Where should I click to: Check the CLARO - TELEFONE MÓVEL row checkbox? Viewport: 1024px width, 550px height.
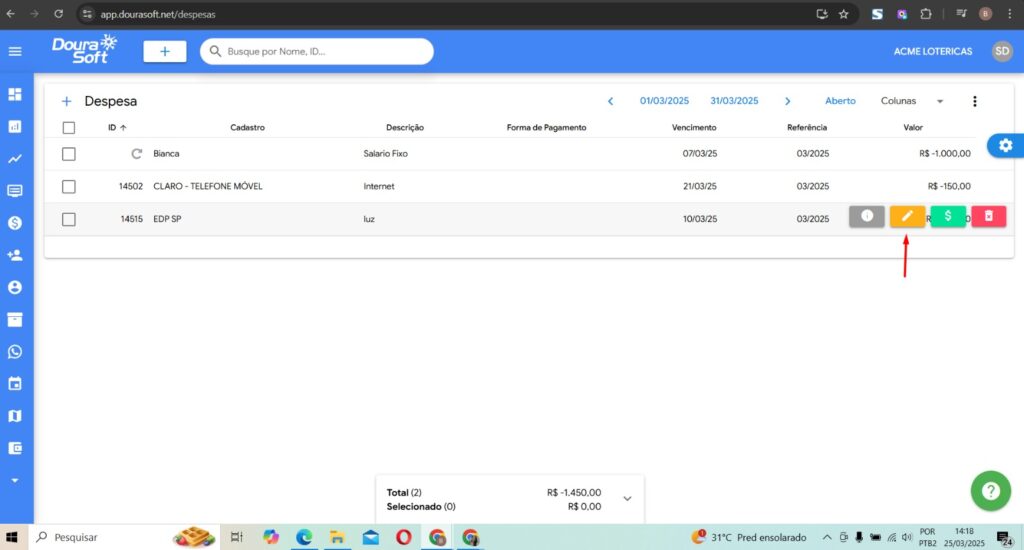pyautogui.click(x=69, y=186)
